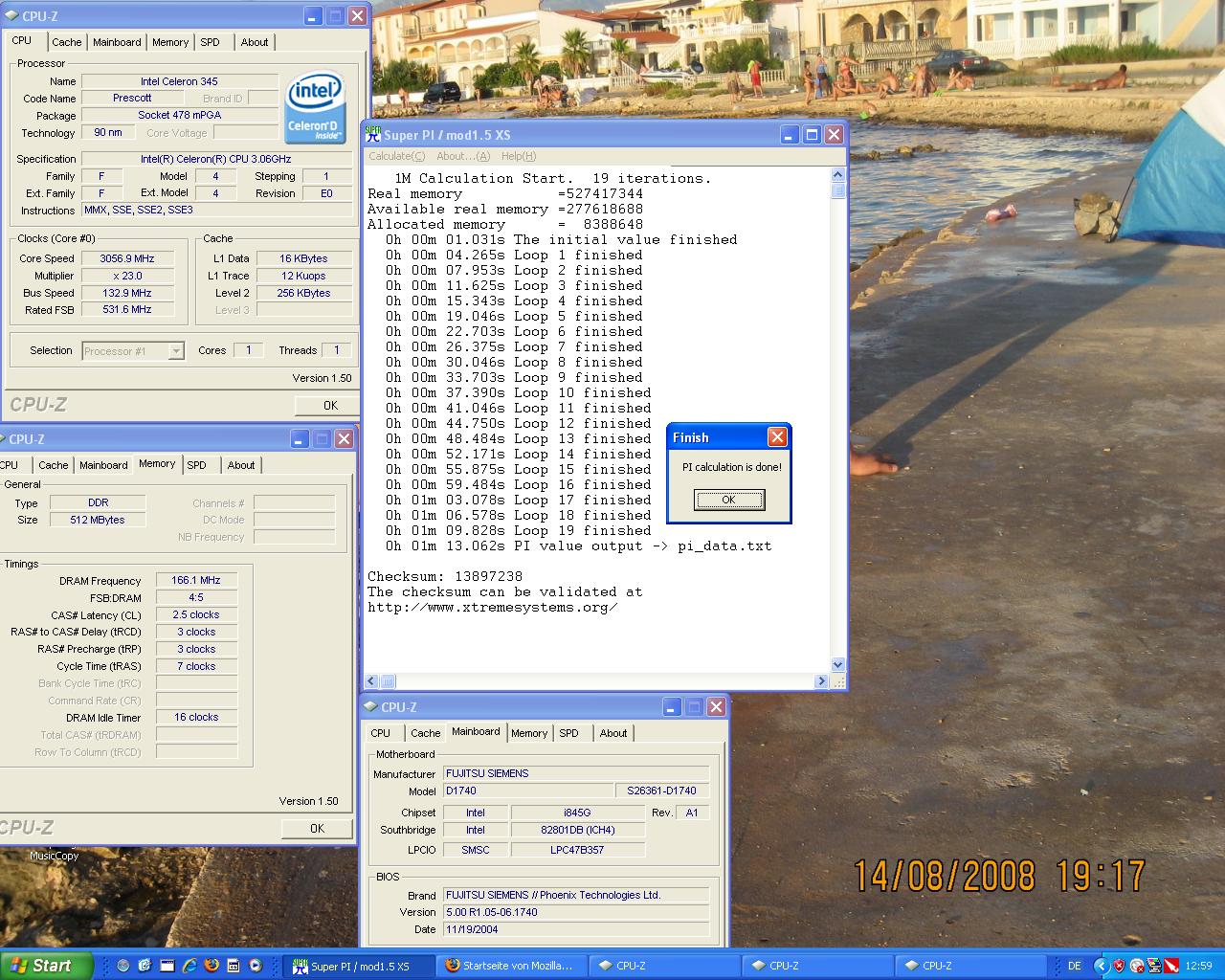This screenshot has width=1225, height=980.
Task: Select Cache tab in CPU-Z Memory window
Action: click(53, 465)
